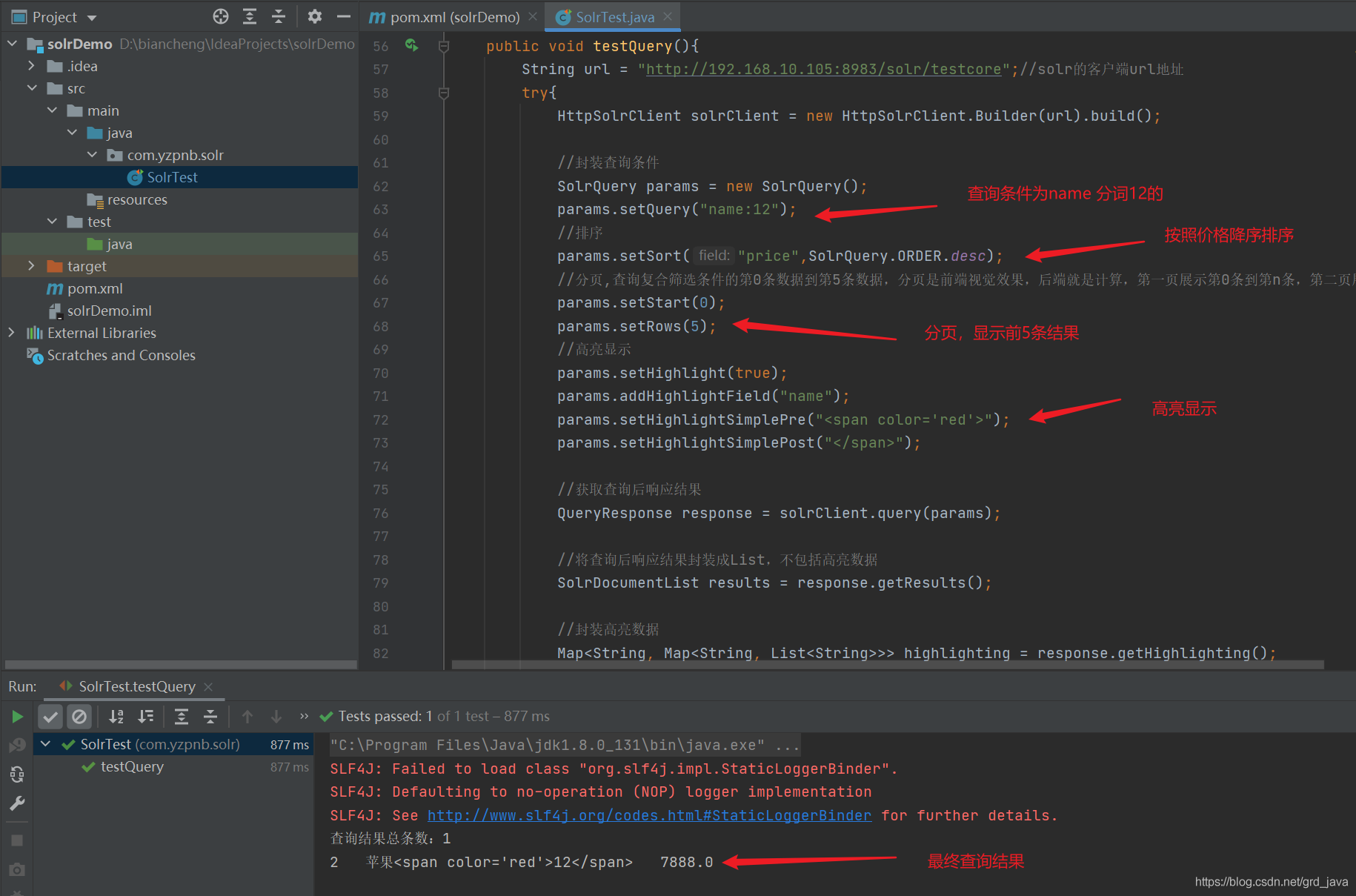Select green java folder under test
Screen dimensions: 1356x896
coord(119,244)
